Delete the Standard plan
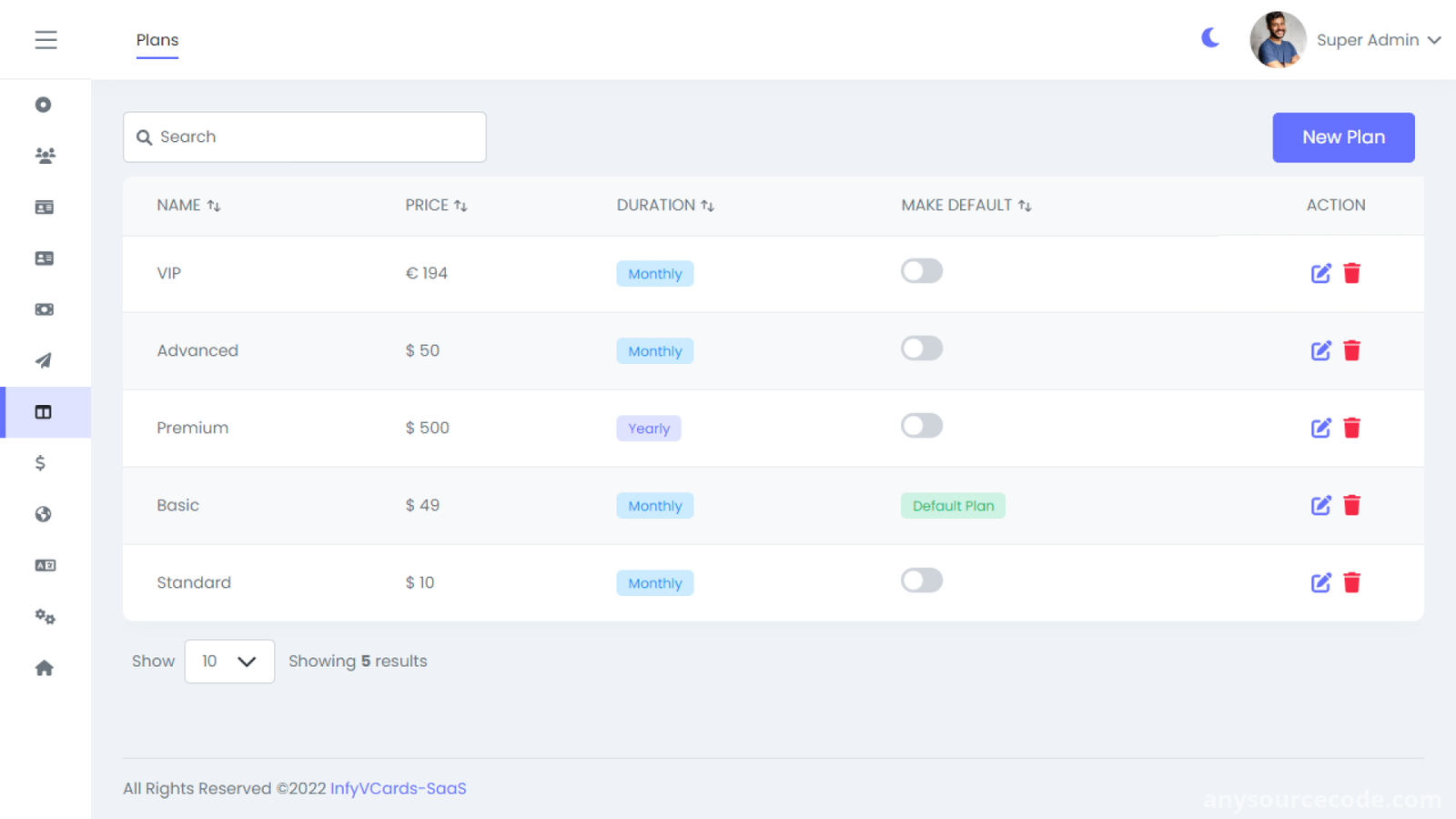 [1352, 582]
